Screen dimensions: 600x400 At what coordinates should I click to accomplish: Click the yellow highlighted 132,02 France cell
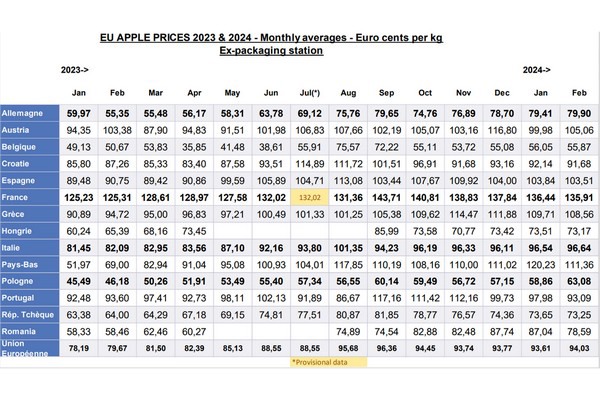pos(310,198)
